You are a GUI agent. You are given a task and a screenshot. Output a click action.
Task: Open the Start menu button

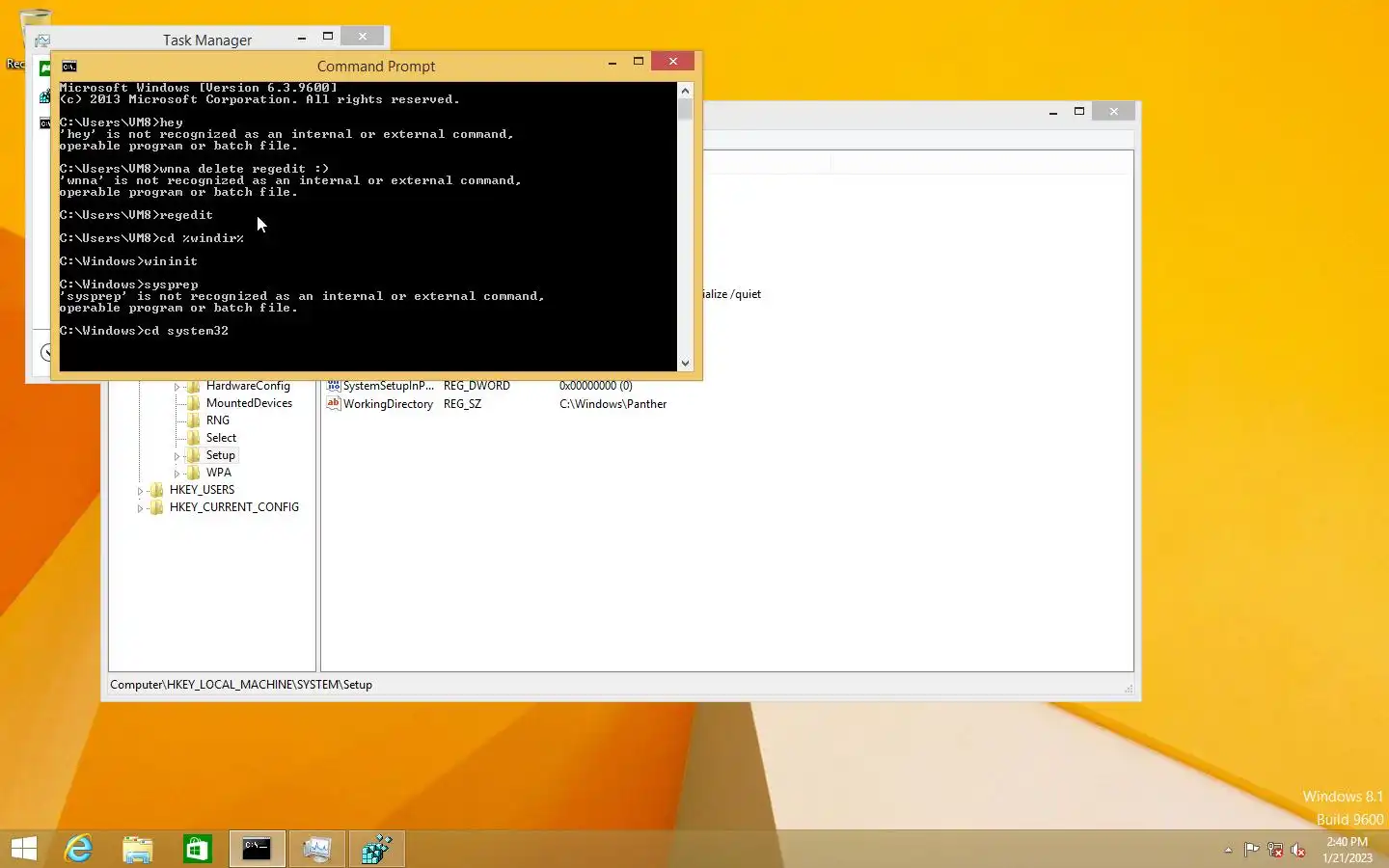[x=24, y=849]
